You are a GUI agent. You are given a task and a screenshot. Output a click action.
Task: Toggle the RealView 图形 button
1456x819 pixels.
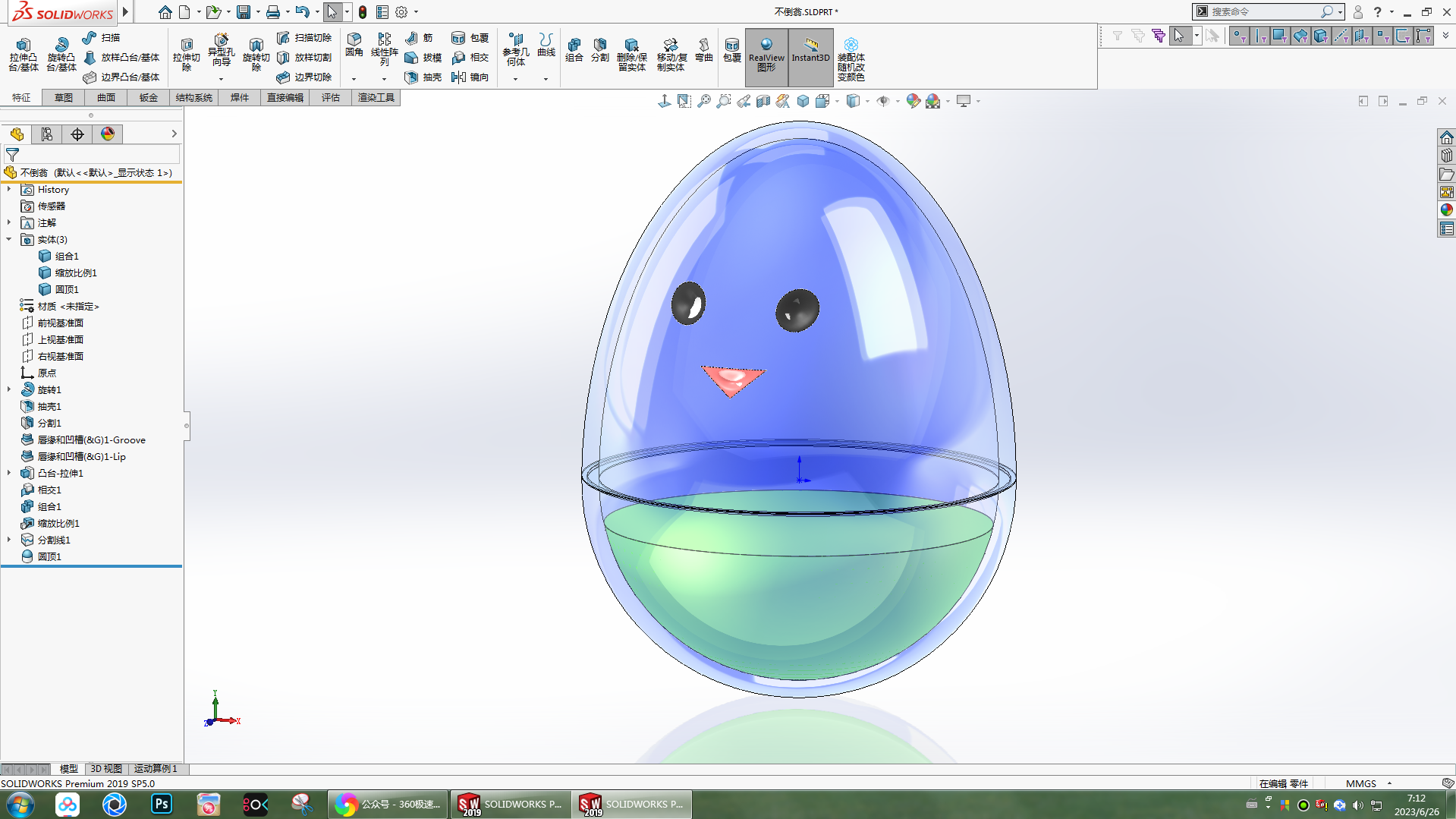point(766,57)
